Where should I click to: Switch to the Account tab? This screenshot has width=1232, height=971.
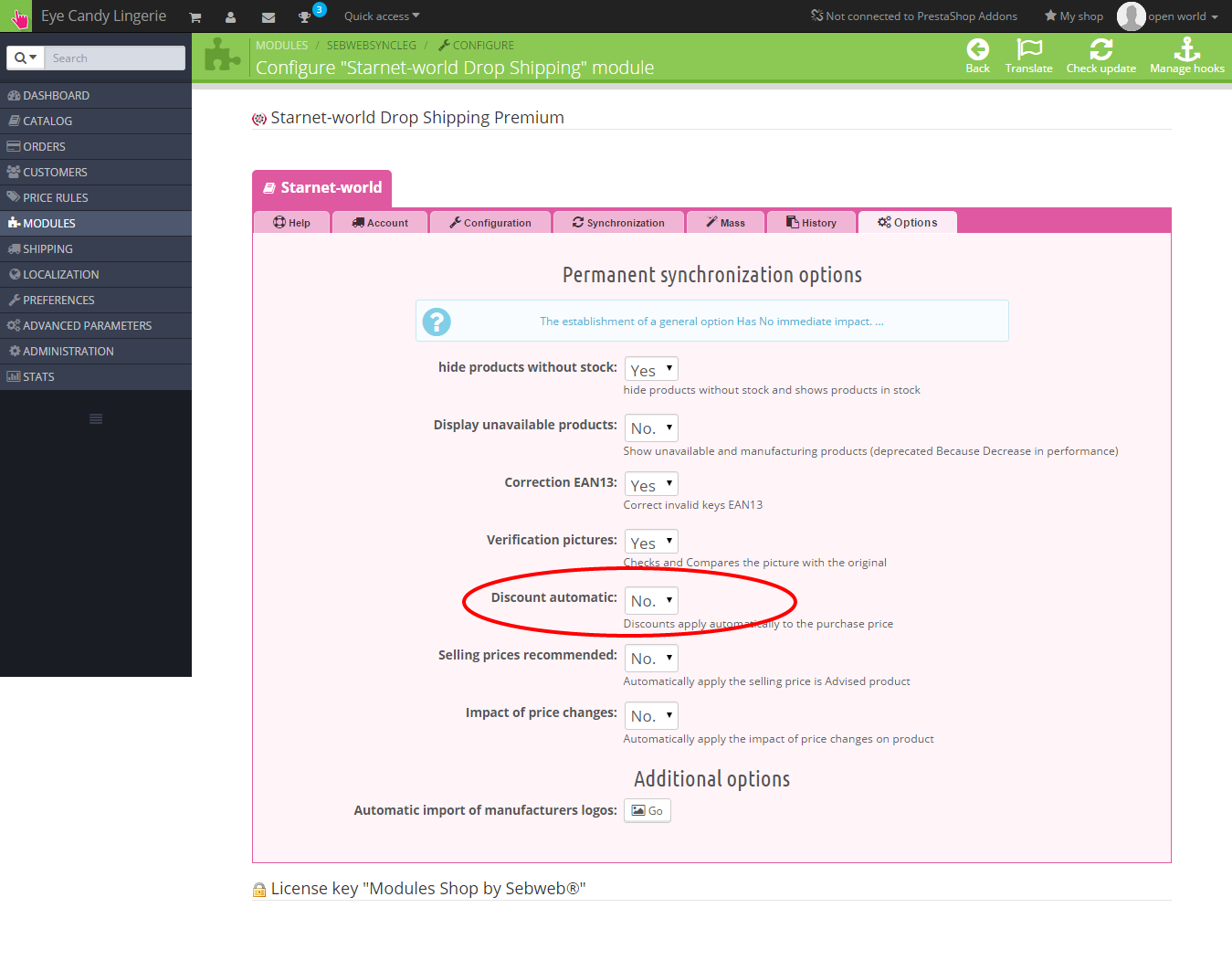pos(380,222)
